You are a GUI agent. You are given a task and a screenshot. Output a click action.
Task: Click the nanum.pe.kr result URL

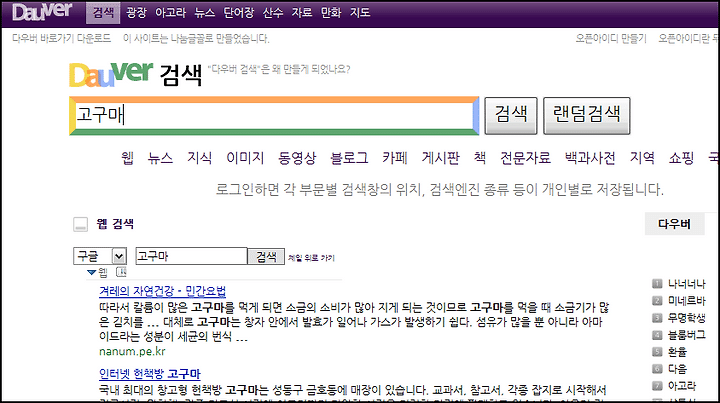132,352
